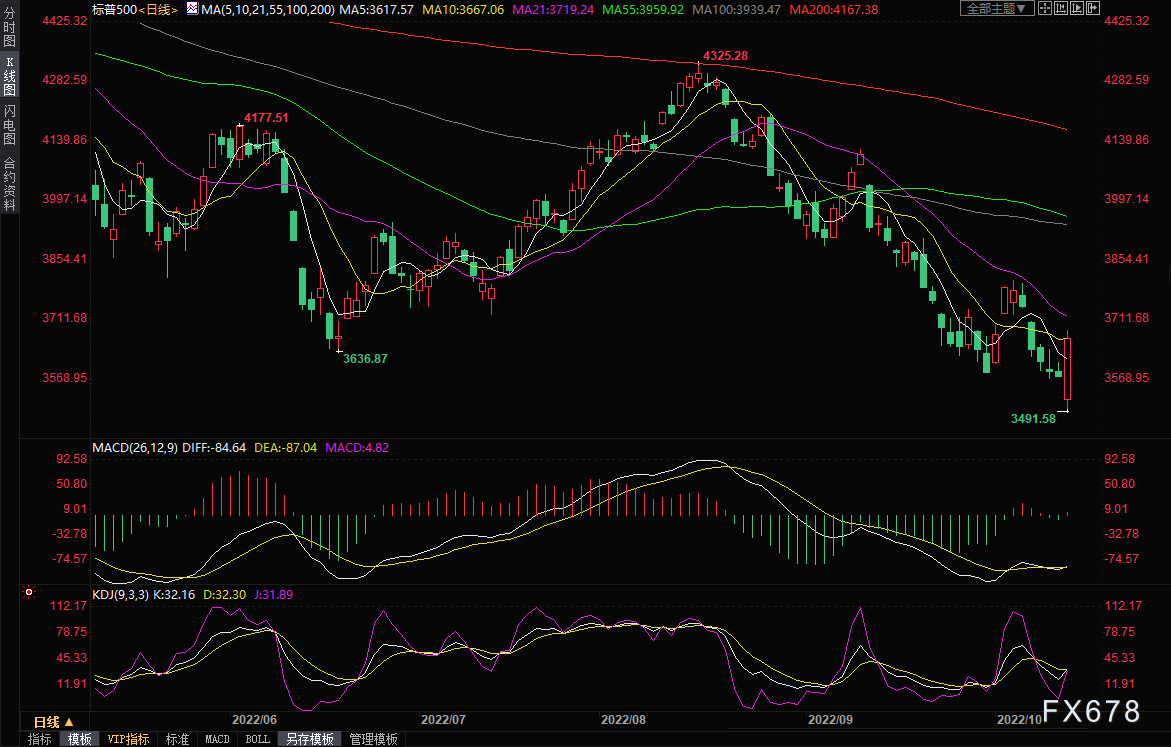Switch to K线图 view tab
Screen dimensions: 1171x747
(9, 76)
